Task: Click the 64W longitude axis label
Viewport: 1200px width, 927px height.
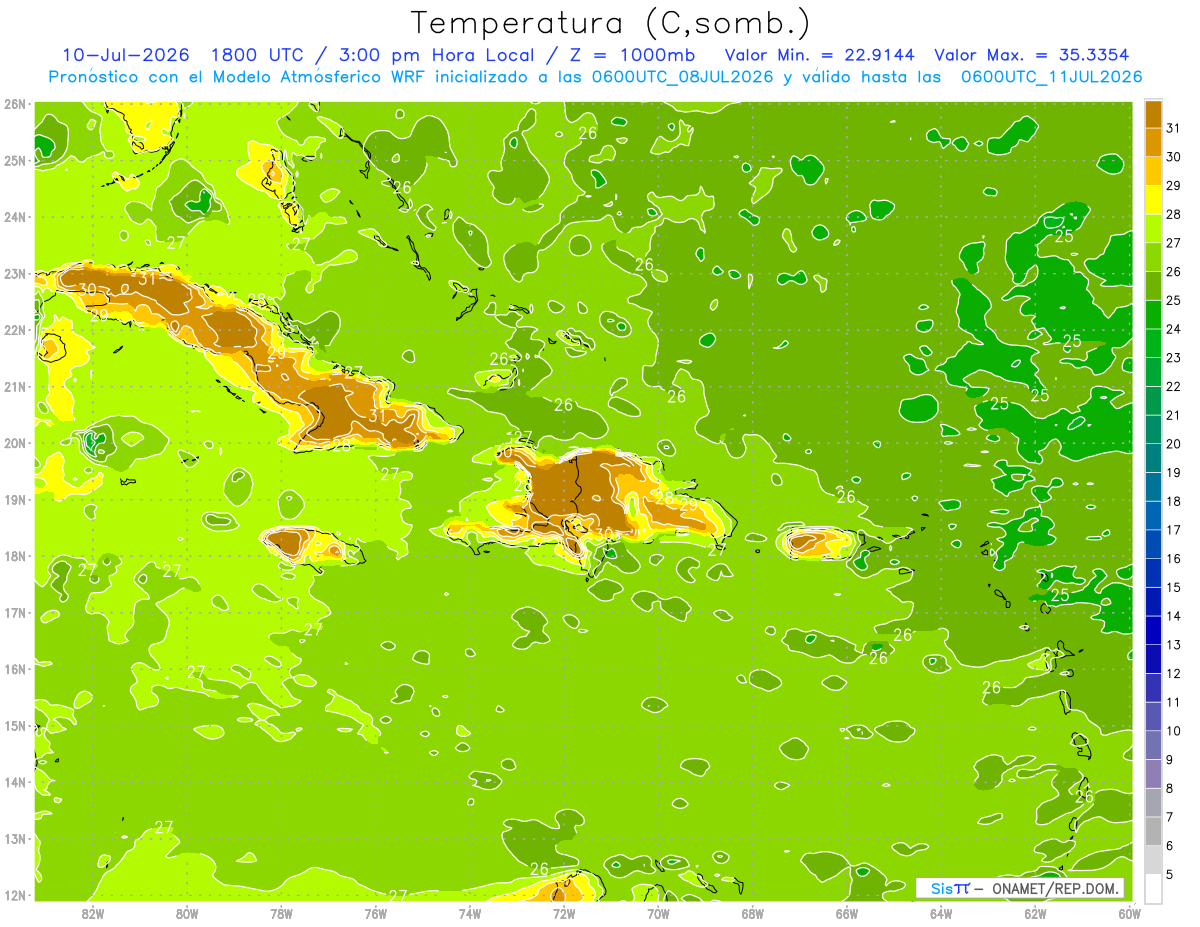Action: [x=941, y=913]
